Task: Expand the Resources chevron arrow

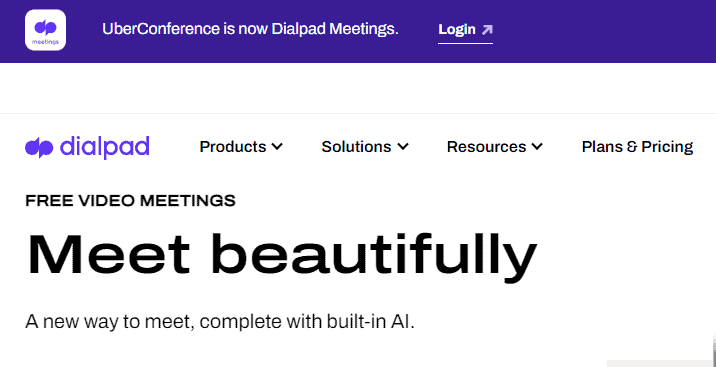Action: [537, 147]
